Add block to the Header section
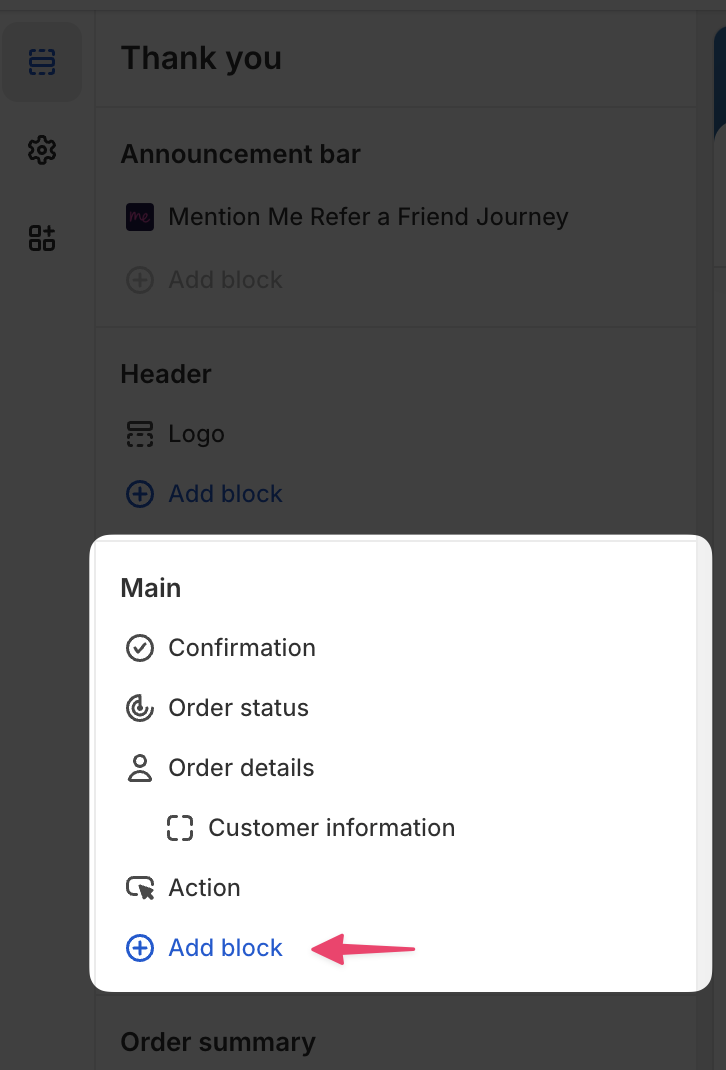 click(225, 494)
